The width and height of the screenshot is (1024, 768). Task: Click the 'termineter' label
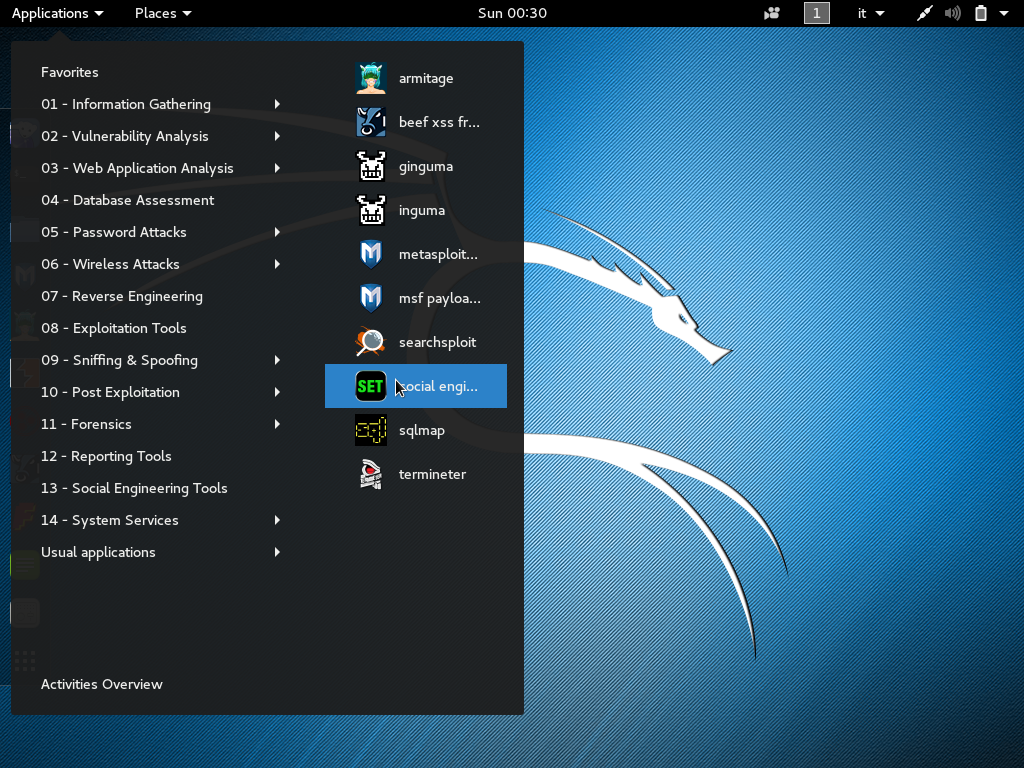(432, 474)
